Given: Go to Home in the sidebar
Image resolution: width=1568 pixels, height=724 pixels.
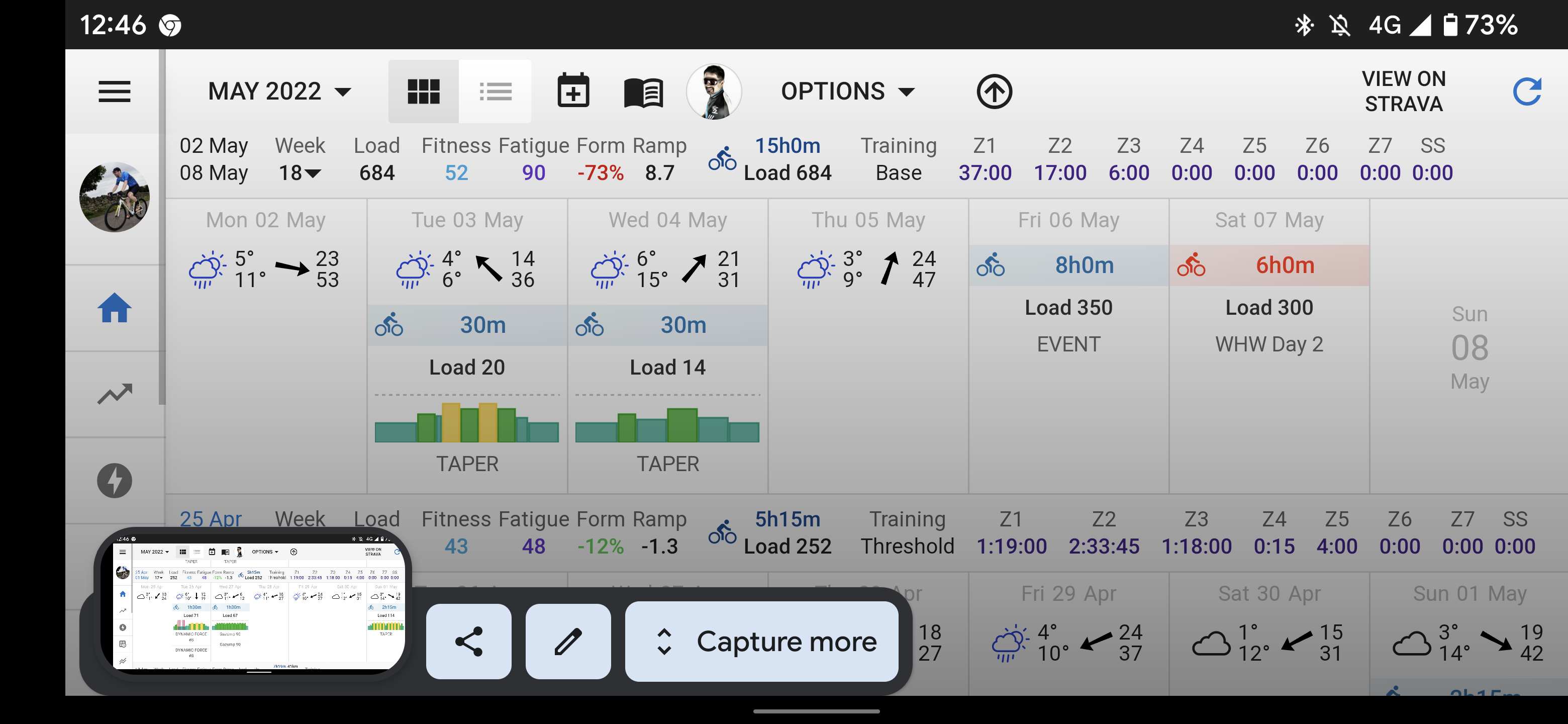Looking at the screenshot, I should (115, 308).
